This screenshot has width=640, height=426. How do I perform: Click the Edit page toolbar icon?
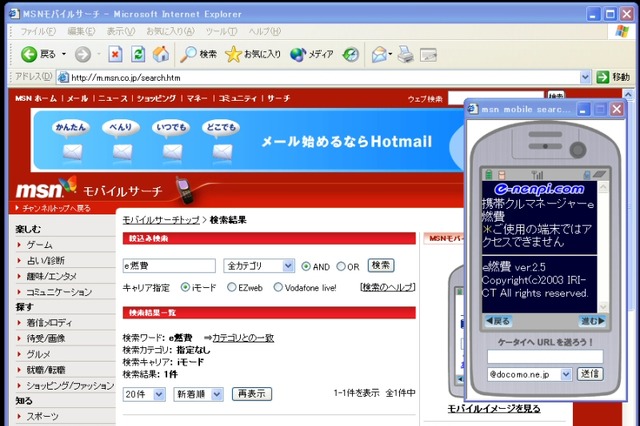click(429, 55)
